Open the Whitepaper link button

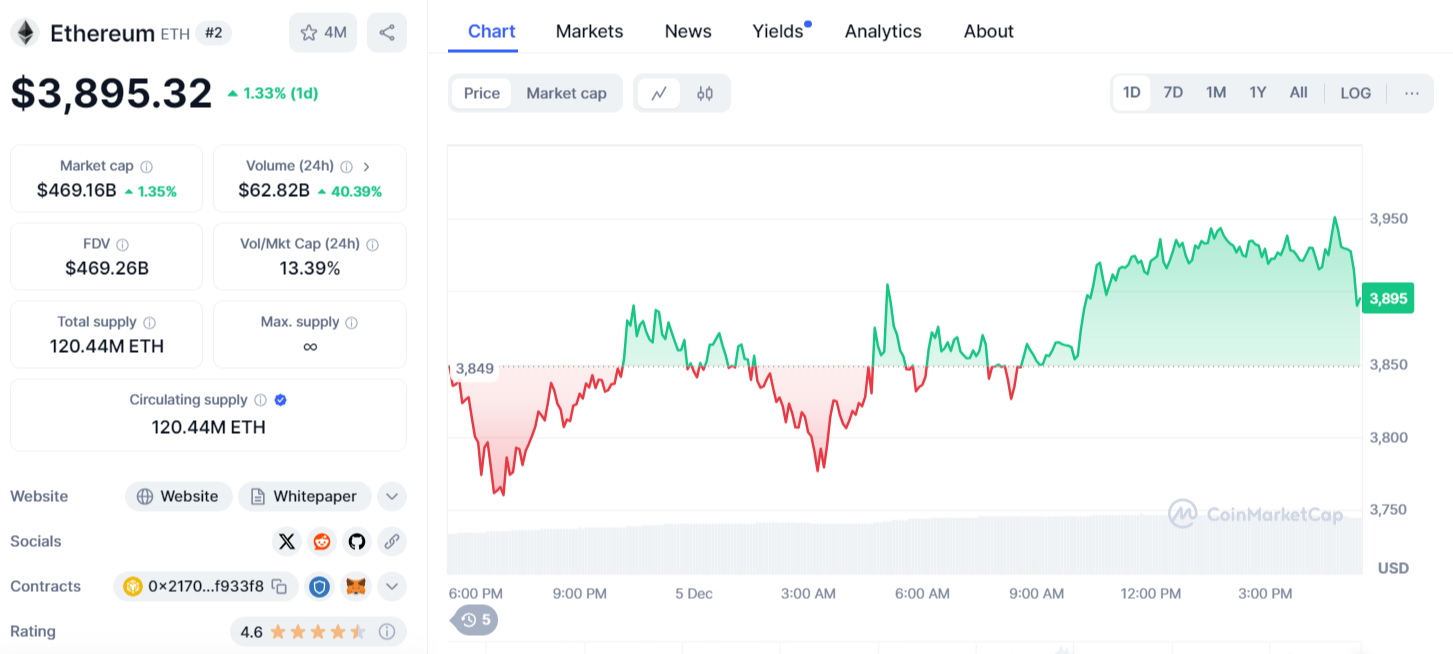coord(304,497)
